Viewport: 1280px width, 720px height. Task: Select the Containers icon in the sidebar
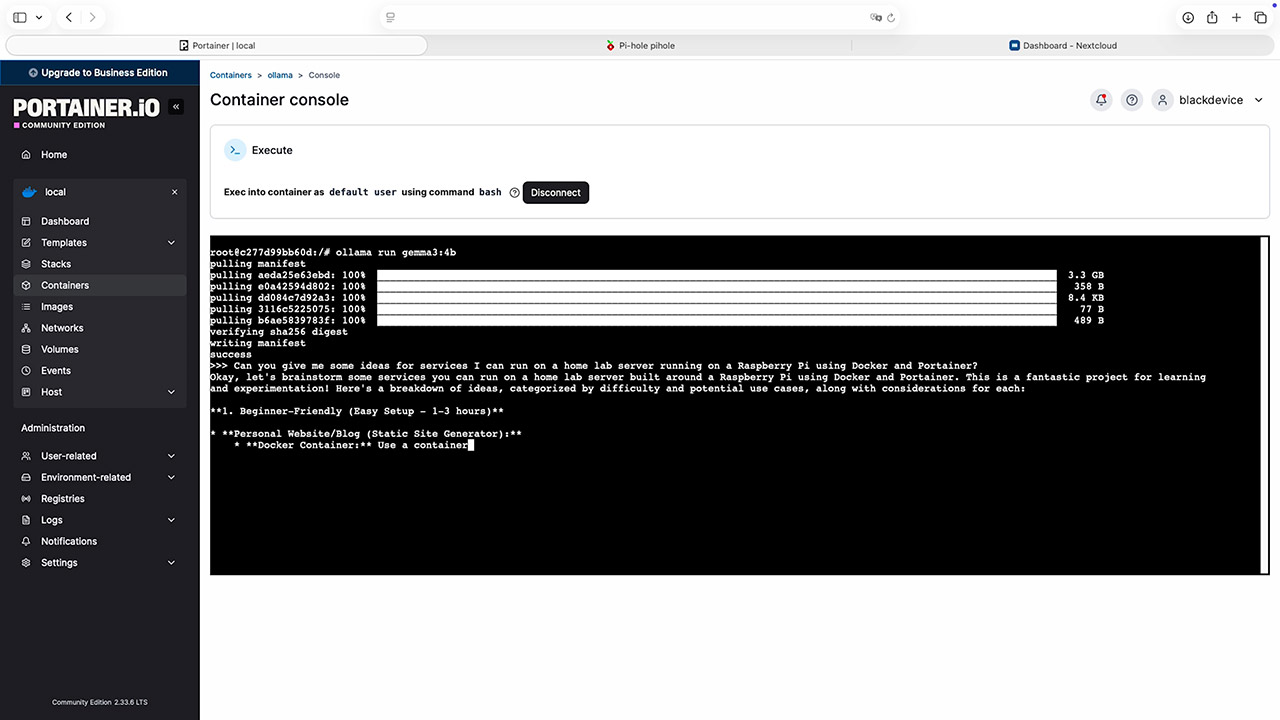[x=24, y=285]
